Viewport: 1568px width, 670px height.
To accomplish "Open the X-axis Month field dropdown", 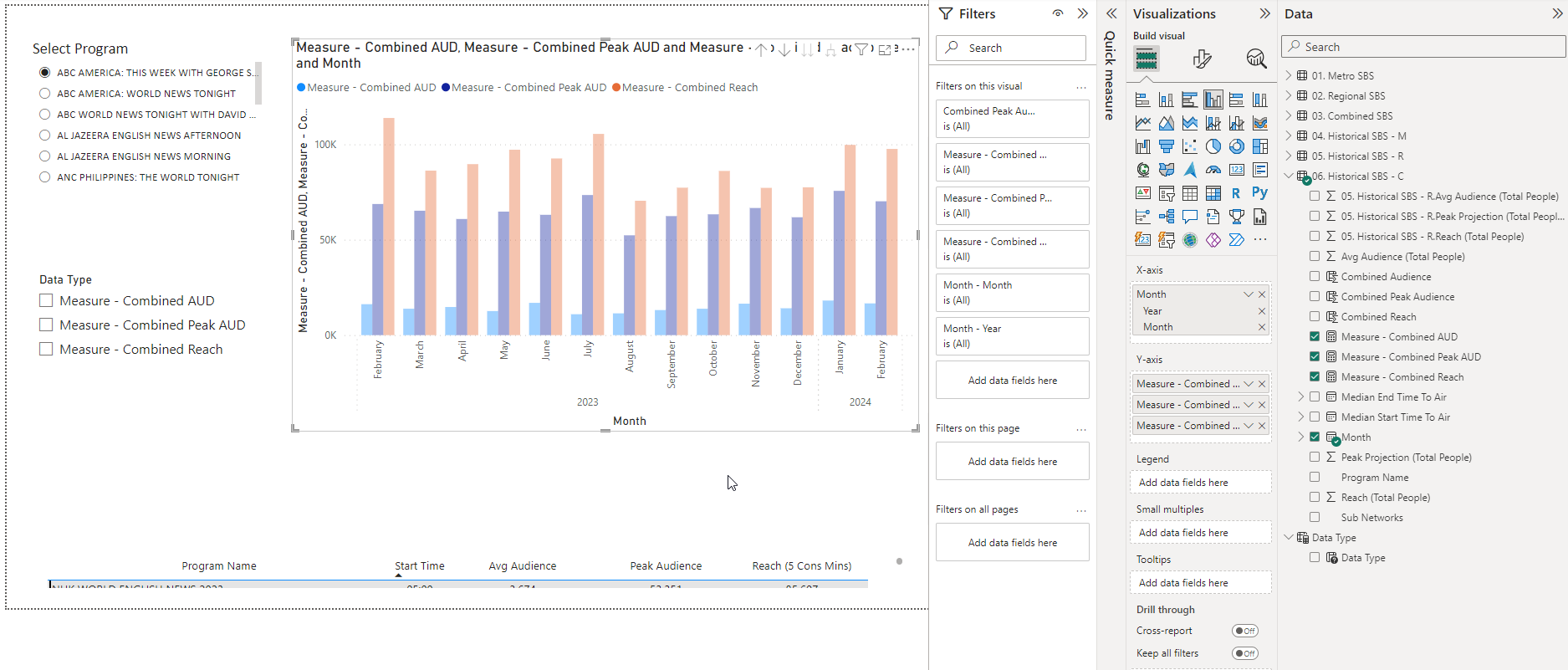I will click(1249, 294).
